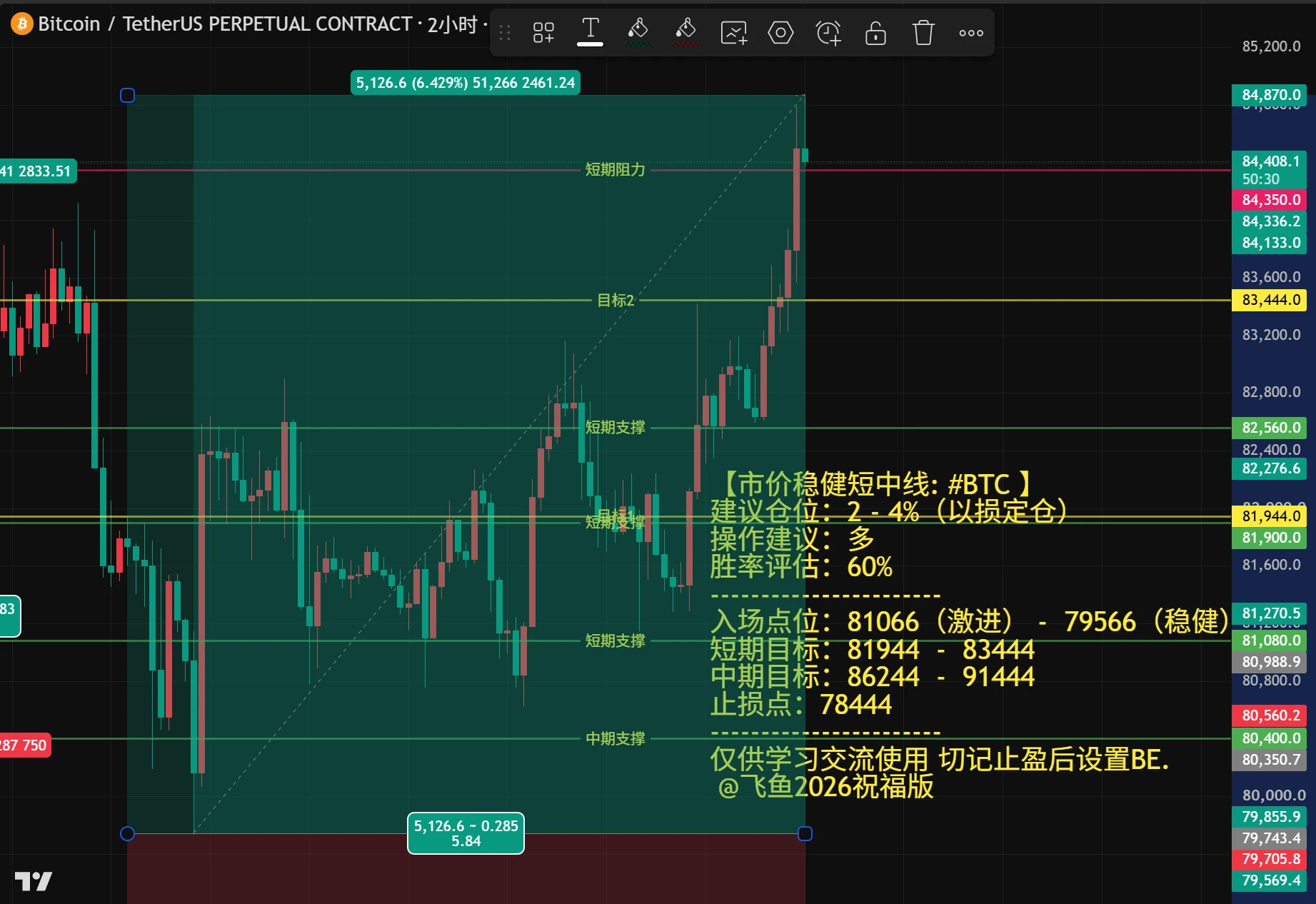1316x904 pixels.
Task: Toggle the lock icon for the drawing
Action: [x=875, y=32]
